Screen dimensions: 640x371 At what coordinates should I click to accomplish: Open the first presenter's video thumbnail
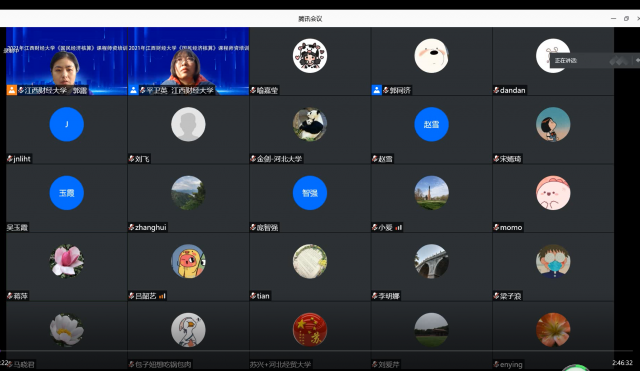67,61
